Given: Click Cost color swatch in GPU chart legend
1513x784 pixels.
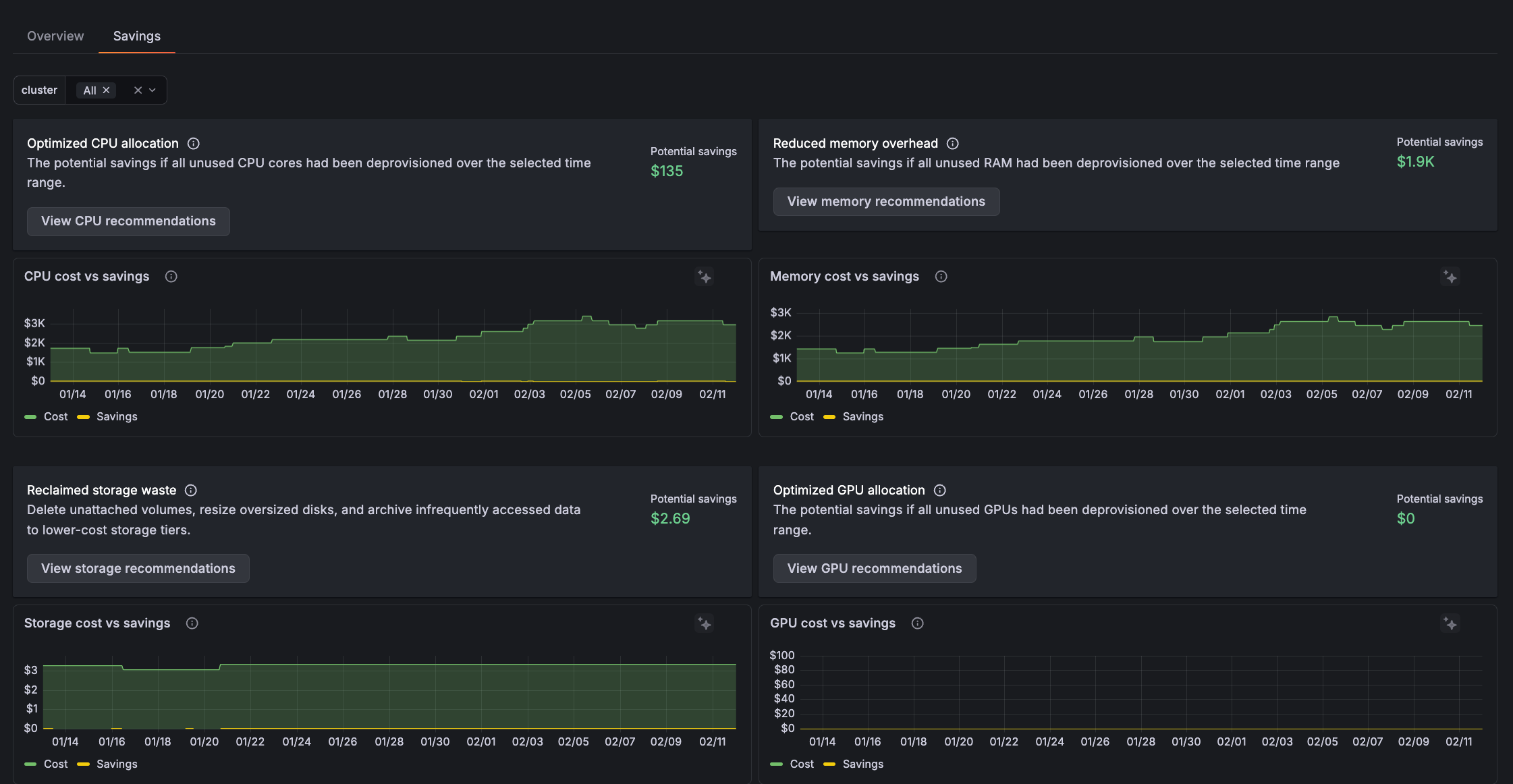Looking at the screenshot, I should click(x=776, y=764).
